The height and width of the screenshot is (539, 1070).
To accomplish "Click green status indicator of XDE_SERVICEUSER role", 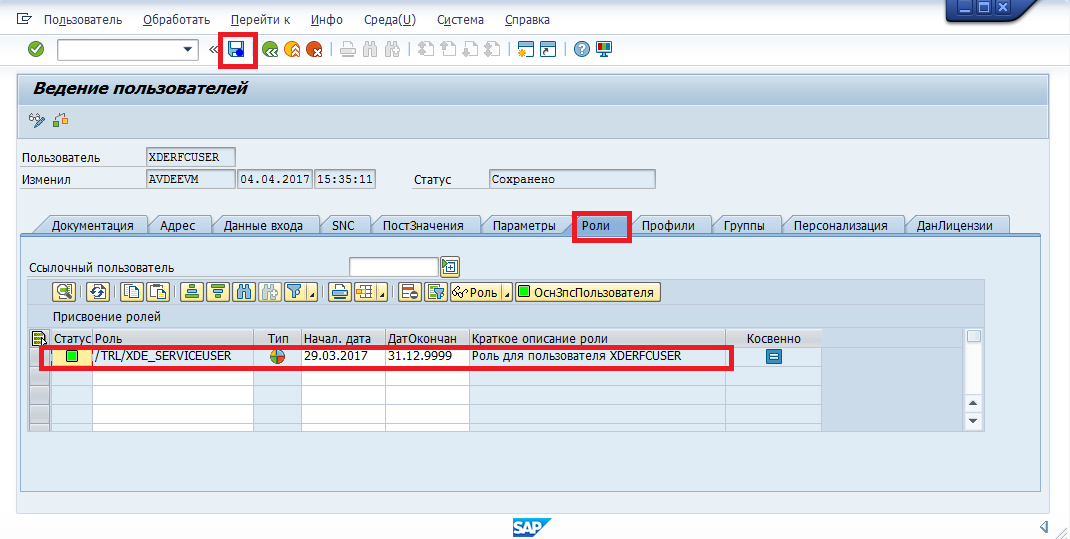I will 72,357.
